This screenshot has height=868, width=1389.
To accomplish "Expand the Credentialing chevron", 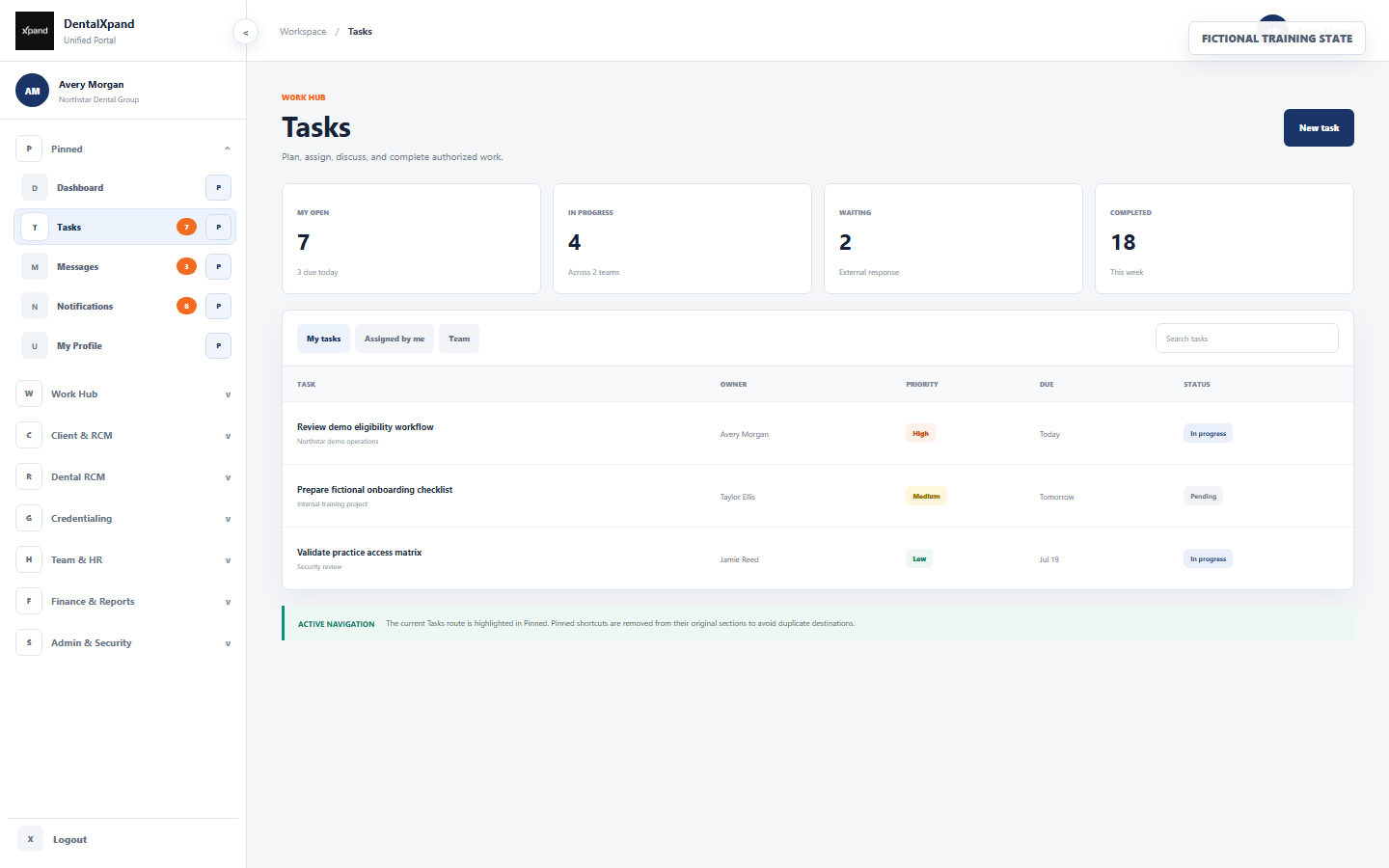I will click(228, 519).
